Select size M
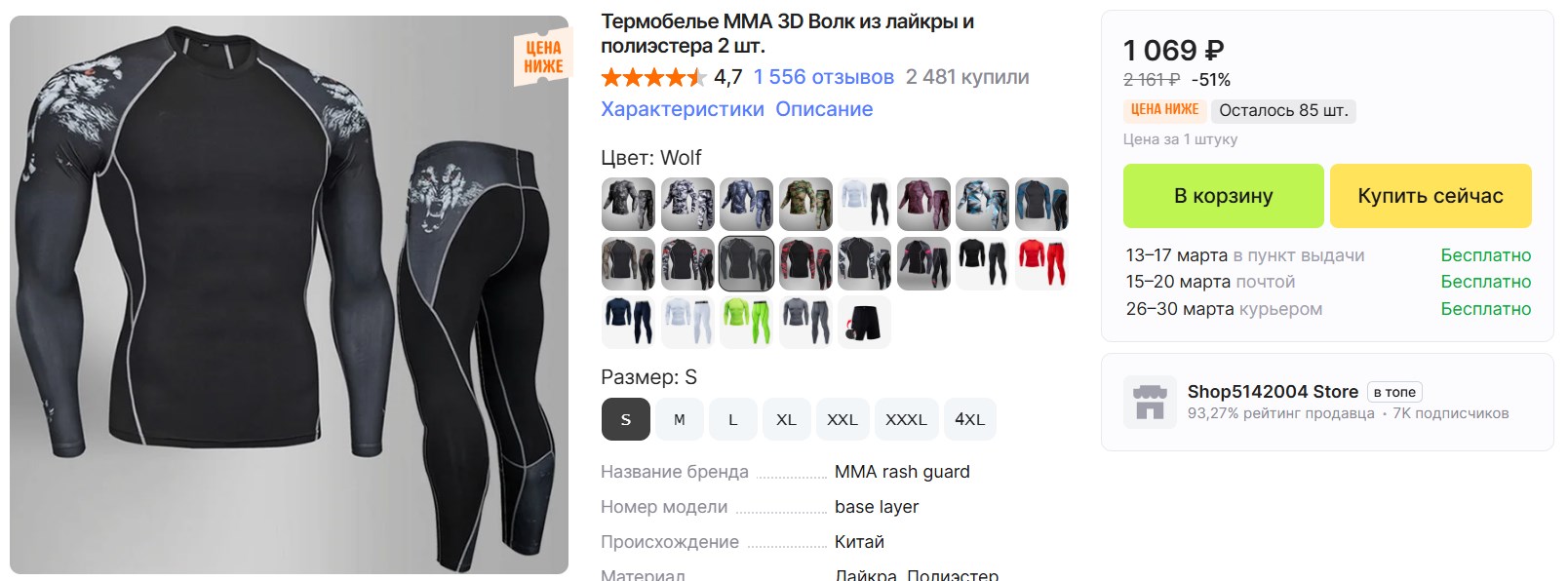Image resolution: width=1568 pixels, height=581 pixels. (x=679, y=419)
